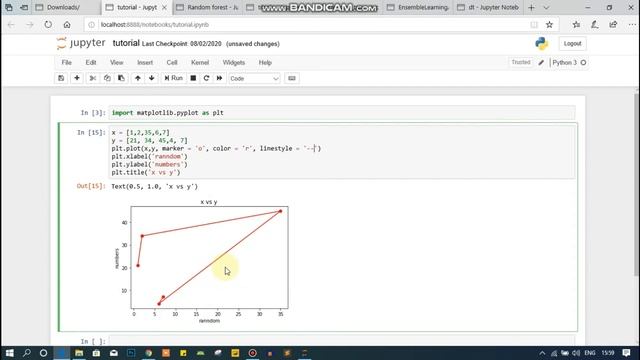Open the cell type Code dropdown
The width and height of the screenshot is (640, 360).
(x=254, y=78)
